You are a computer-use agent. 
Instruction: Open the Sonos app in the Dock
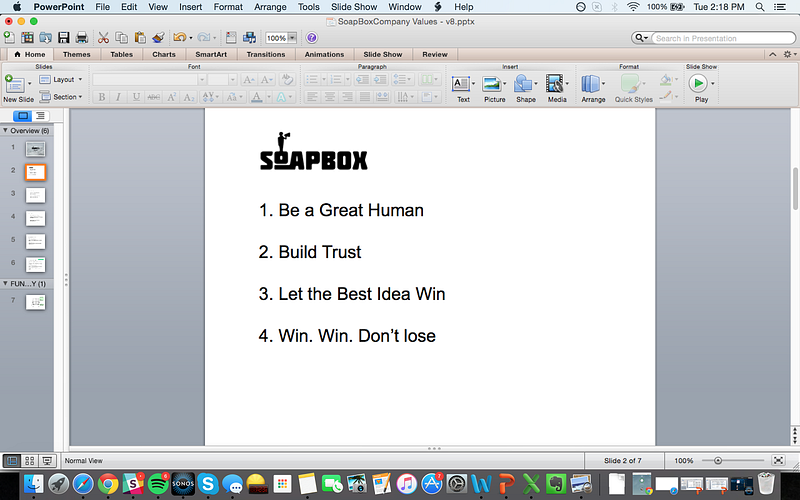(183, 484)
